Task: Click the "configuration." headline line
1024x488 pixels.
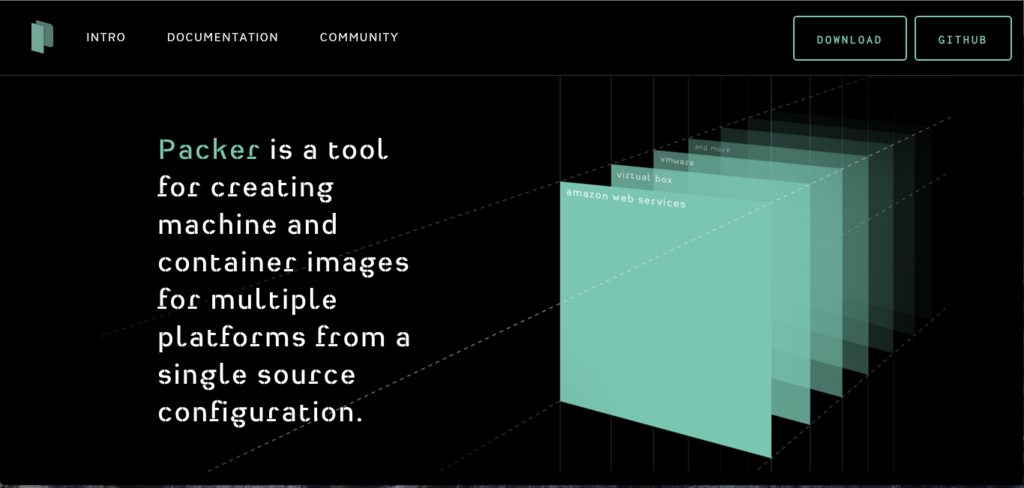Action: point(260,414)
